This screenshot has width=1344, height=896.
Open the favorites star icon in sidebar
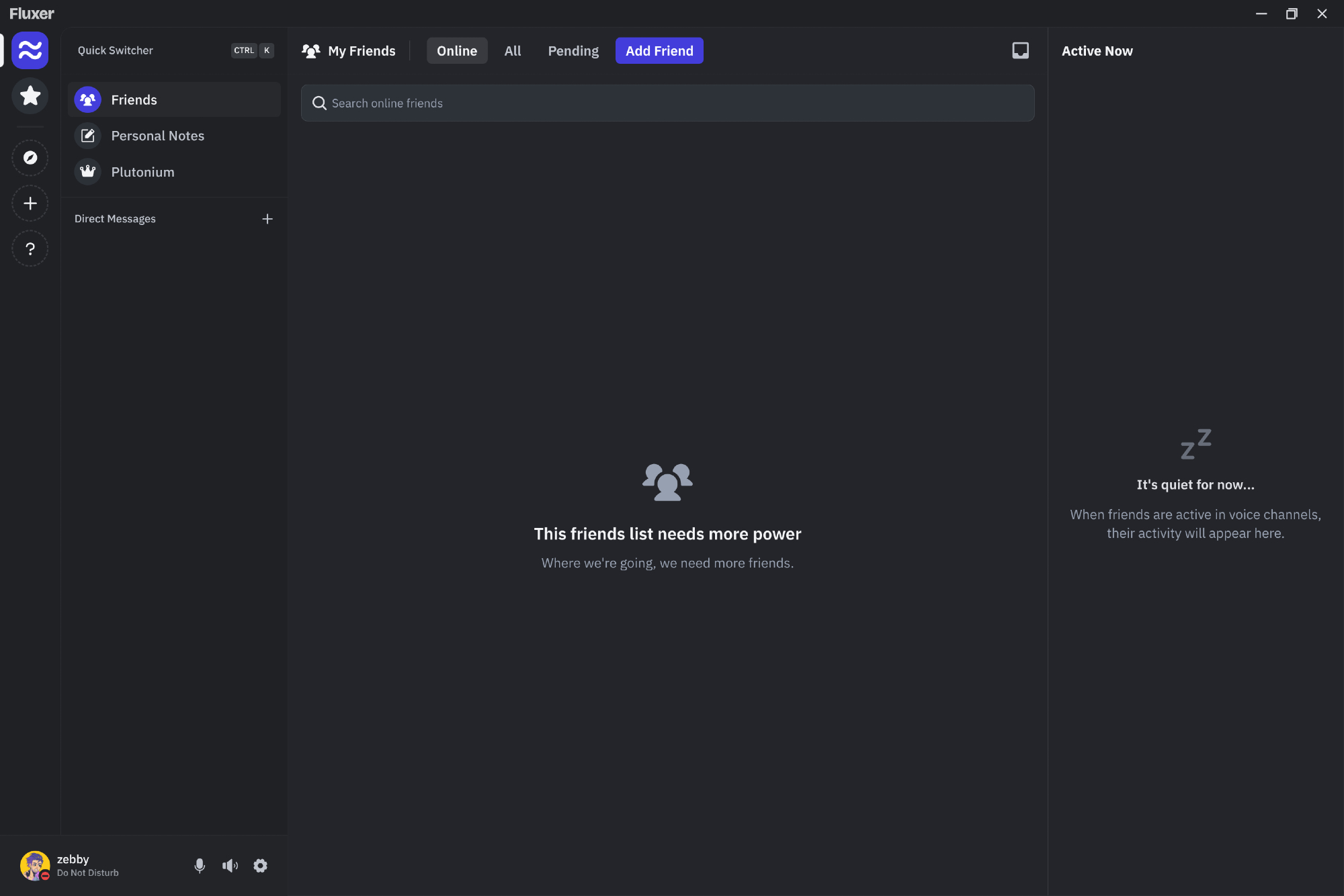click(30, 96)
